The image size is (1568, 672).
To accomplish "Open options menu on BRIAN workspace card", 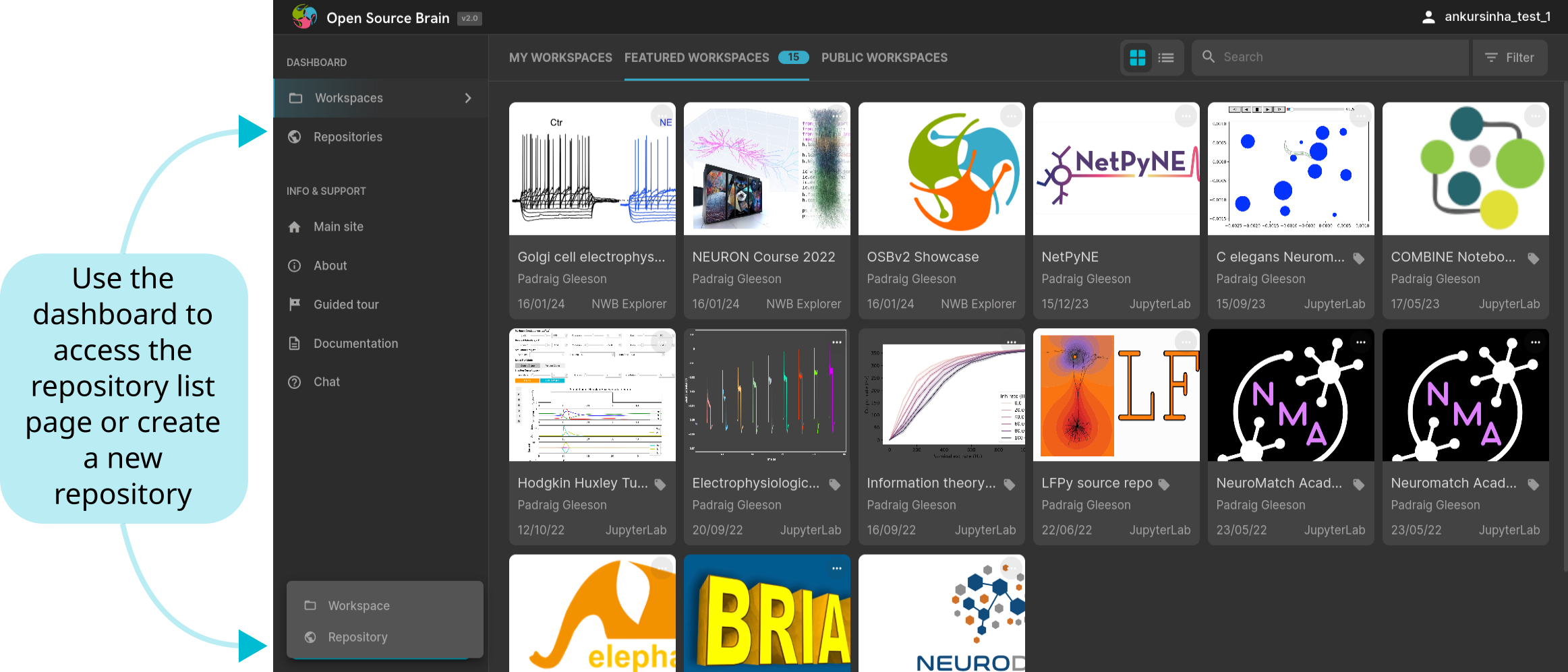I will [837, 568].
